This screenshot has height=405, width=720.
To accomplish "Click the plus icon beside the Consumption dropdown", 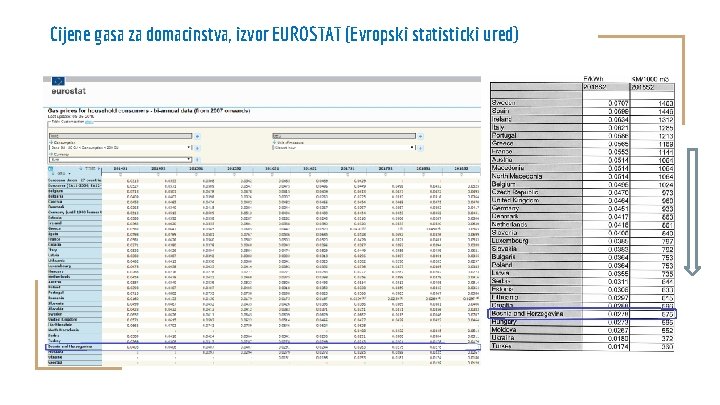I will point(197,148).
